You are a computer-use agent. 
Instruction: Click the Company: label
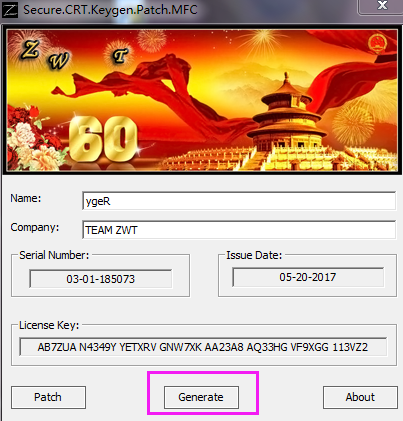35,227
